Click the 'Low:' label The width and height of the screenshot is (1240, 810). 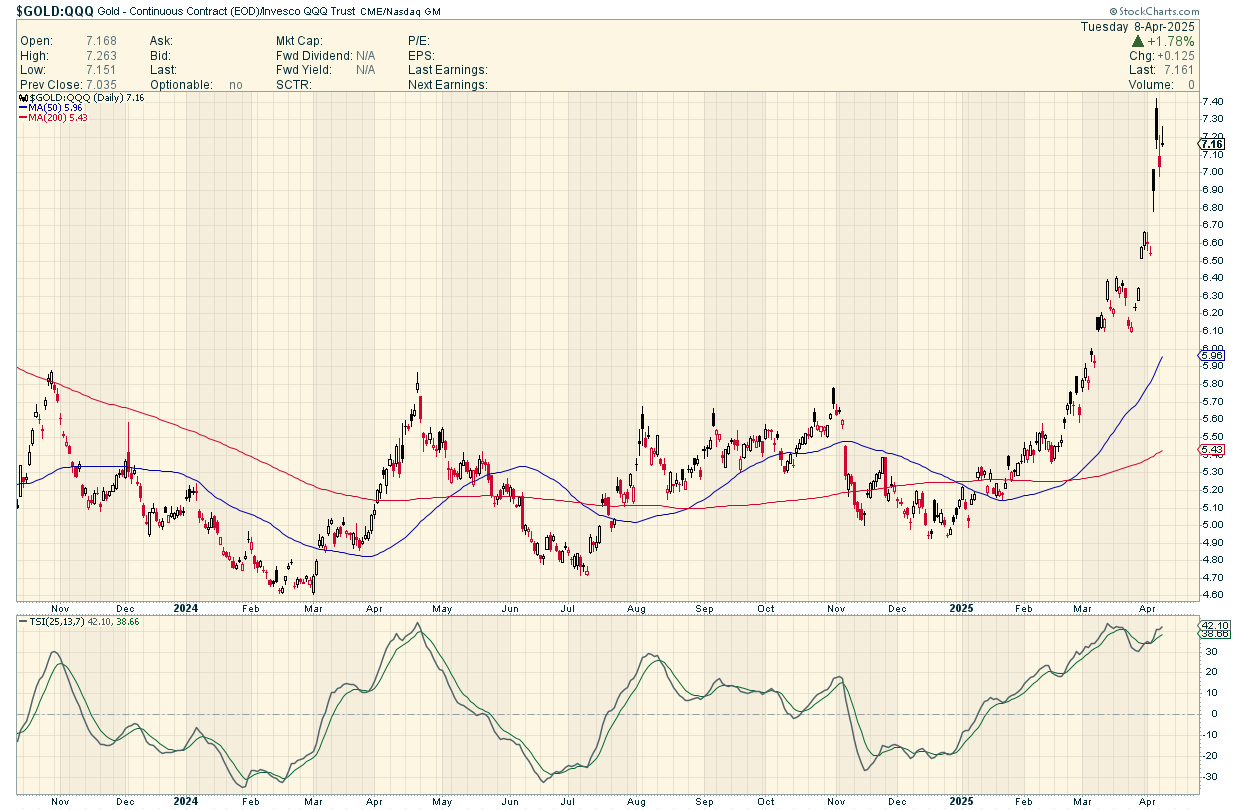pyautogui.click(x=34, y=70)
